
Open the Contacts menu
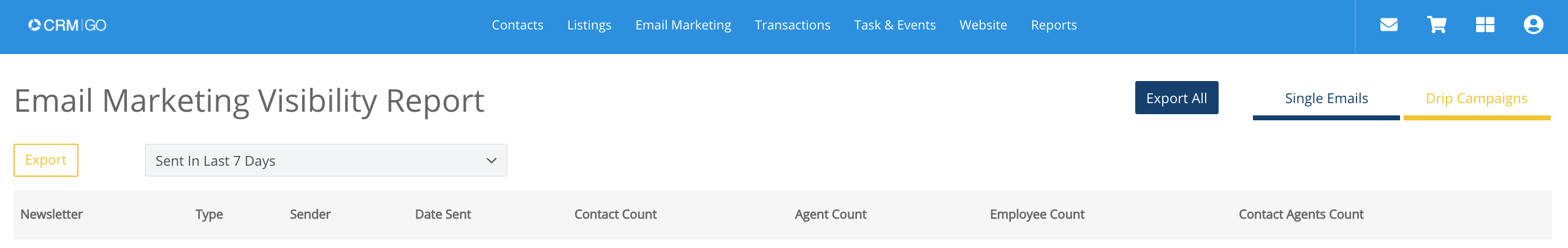coord(517,25)
